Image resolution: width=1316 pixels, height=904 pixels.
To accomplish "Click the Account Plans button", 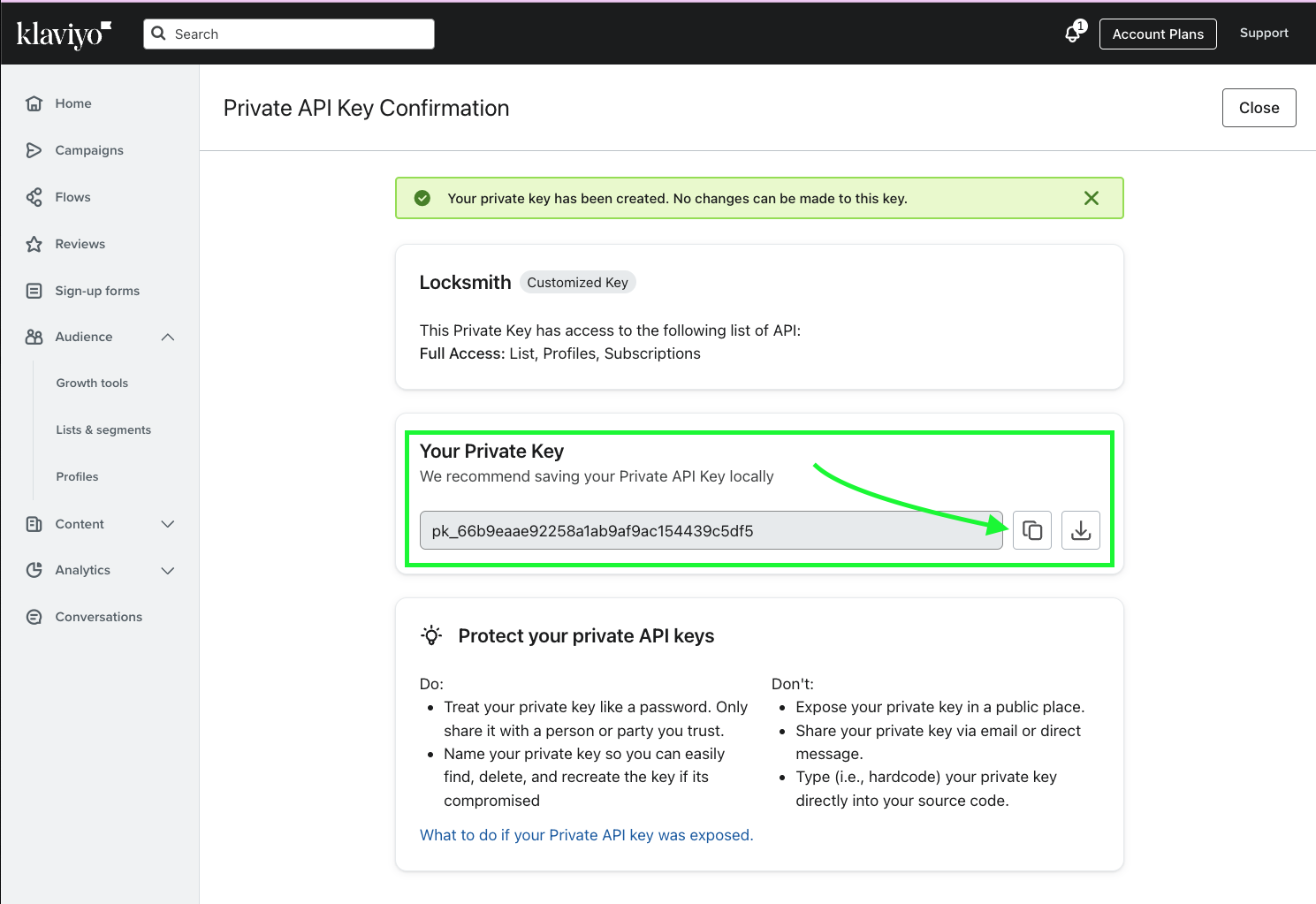I will pos(1158,34).
